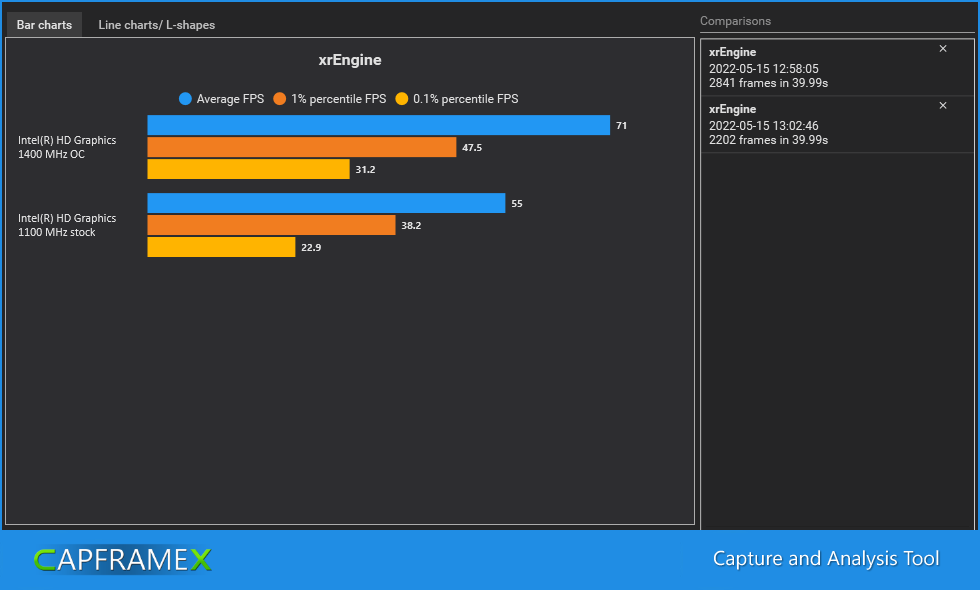Select the xrEngine 2841 frames record
This screenshot has height=590, width=980.
(837, 67)
